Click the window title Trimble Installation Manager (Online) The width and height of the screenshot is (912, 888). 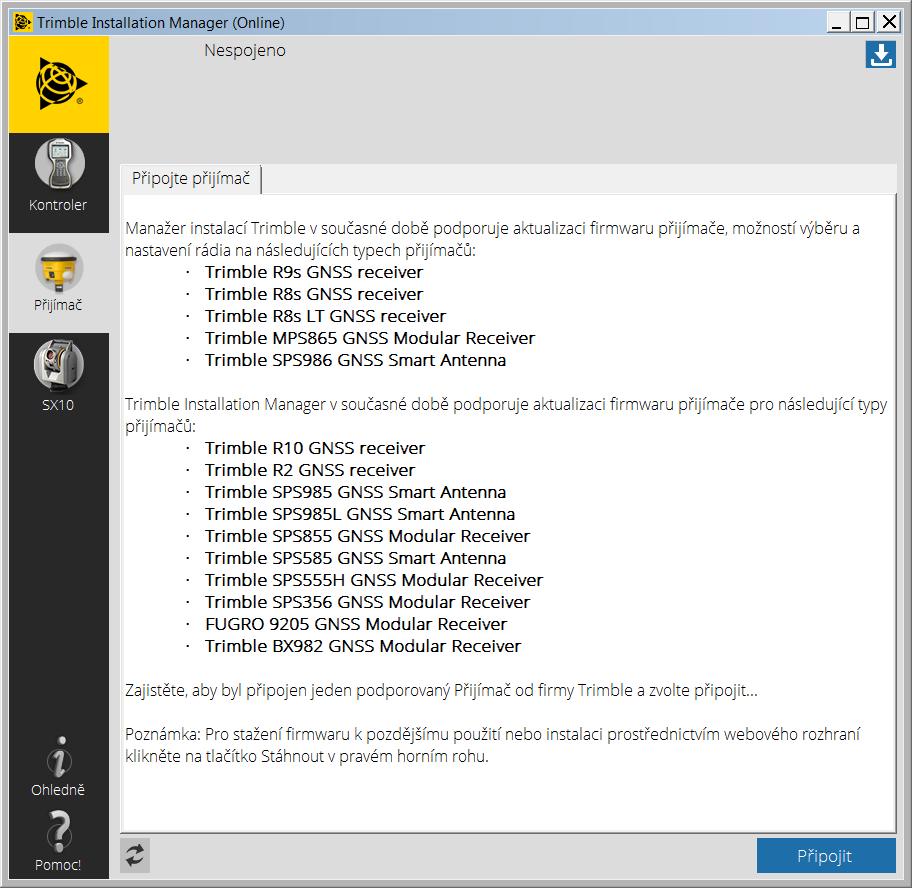point(161,23)
